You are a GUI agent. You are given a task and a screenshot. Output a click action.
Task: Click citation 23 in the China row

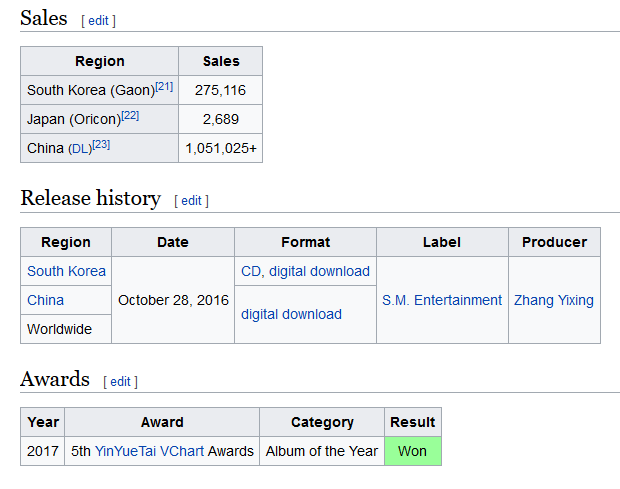coord(101,146)
